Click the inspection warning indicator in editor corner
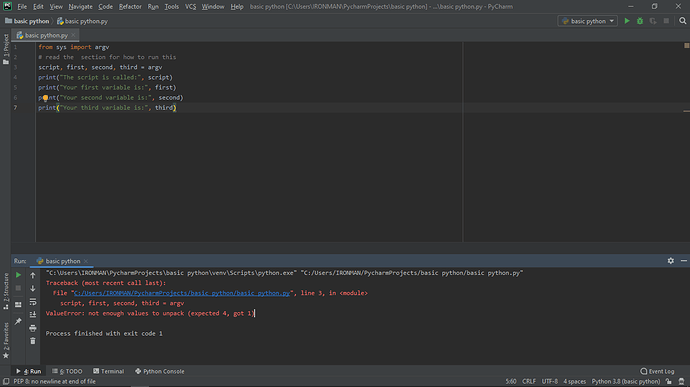 tap(686, 46)
